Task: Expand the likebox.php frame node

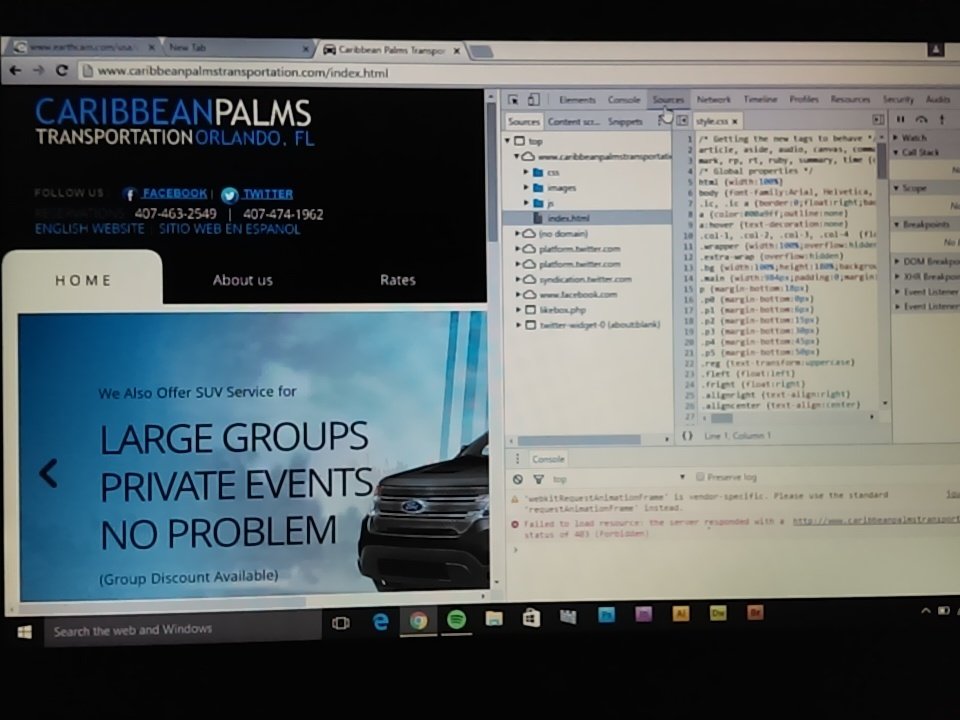Action: coord(518,310)
